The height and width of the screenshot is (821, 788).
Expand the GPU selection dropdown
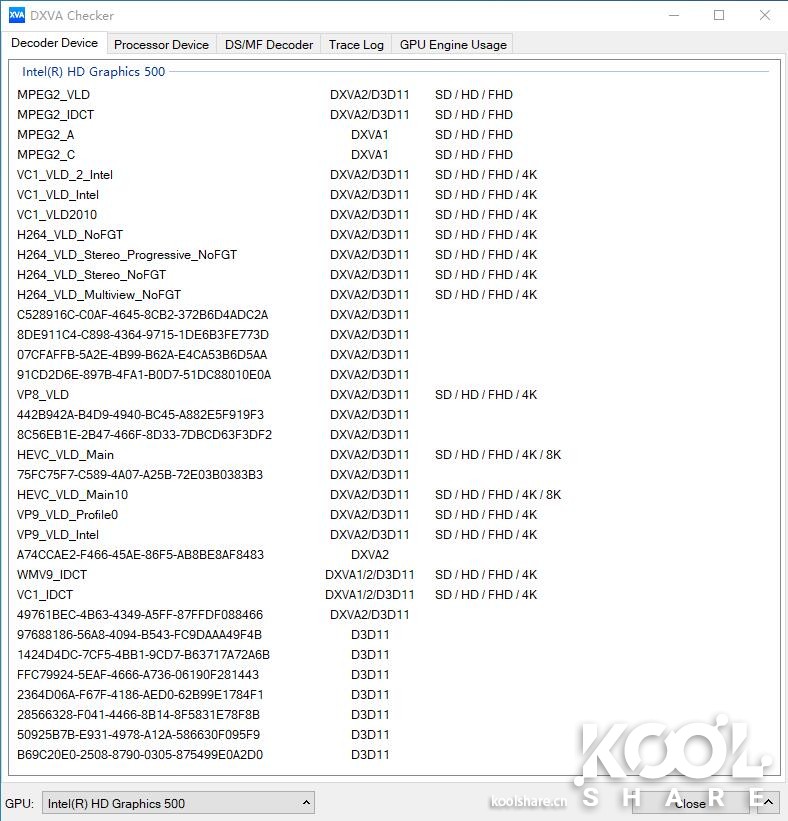[x=178, y=803]
